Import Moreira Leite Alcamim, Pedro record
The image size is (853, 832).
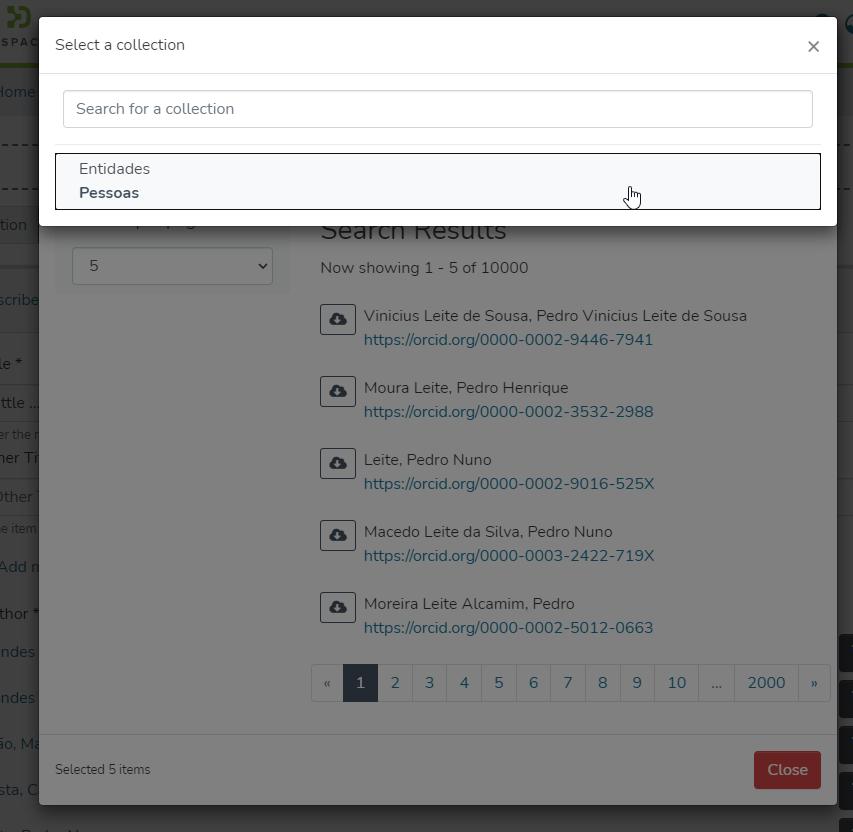coord(337,607)
